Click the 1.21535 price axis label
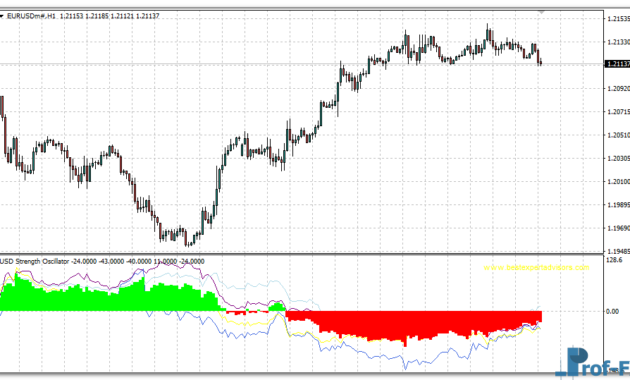Image resolution: width=630 pixels, height=380 pixels. tap(618, 18)
